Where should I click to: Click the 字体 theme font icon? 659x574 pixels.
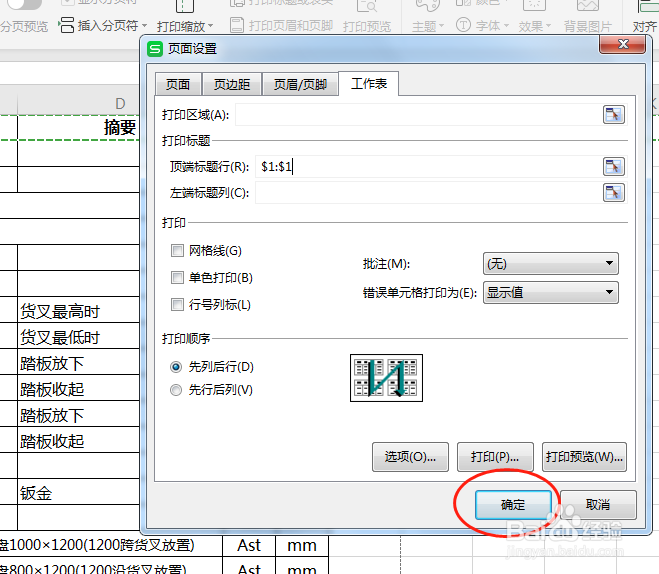point(463,25)
